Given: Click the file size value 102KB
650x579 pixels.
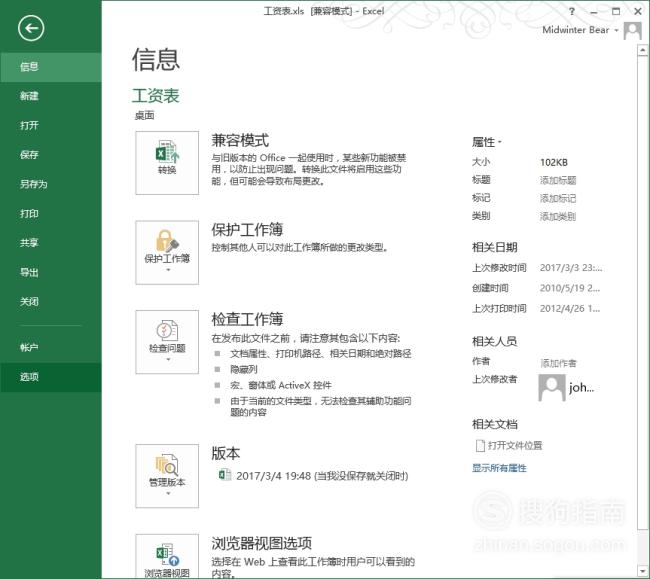Looking at the screenshot, I should click(x=554, y=162).
